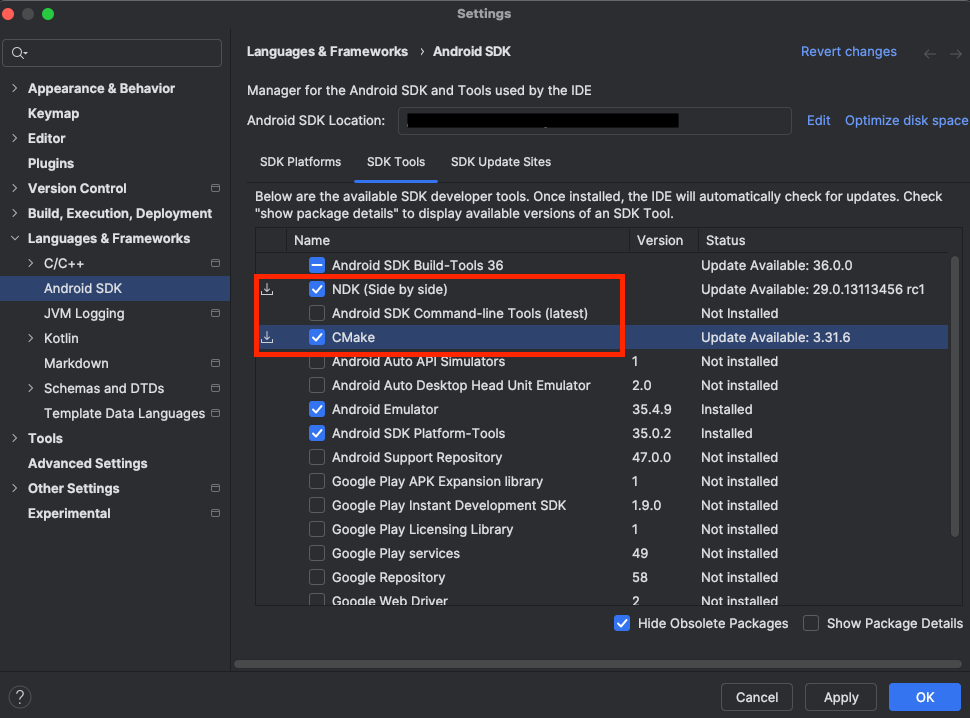The image size is (970, 718).
Task: Open SDK Update Sites tab
Action: click(x=500, y=162)
